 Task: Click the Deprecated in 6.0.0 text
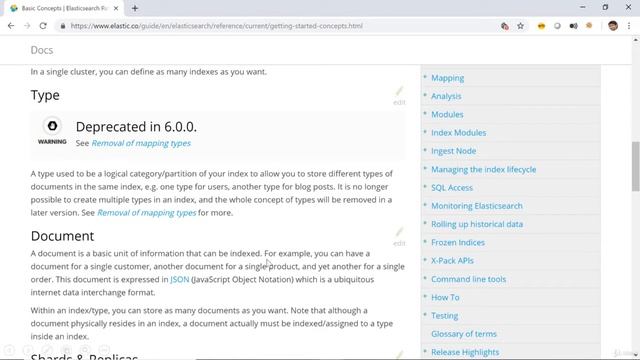(136, 127)
